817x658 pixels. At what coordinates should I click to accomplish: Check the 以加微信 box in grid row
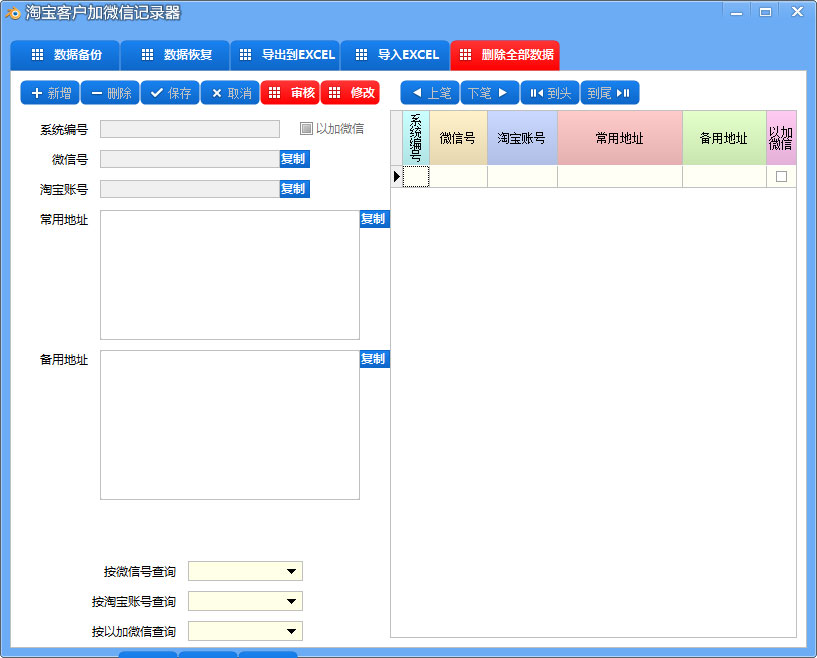[781, 177]
